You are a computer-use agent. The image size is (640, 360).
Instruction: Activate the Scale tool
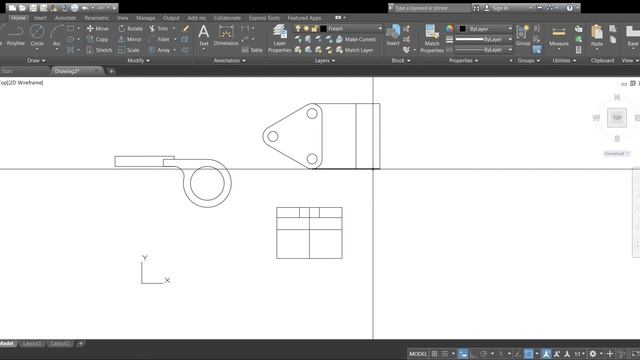click(x=129, y=50)
